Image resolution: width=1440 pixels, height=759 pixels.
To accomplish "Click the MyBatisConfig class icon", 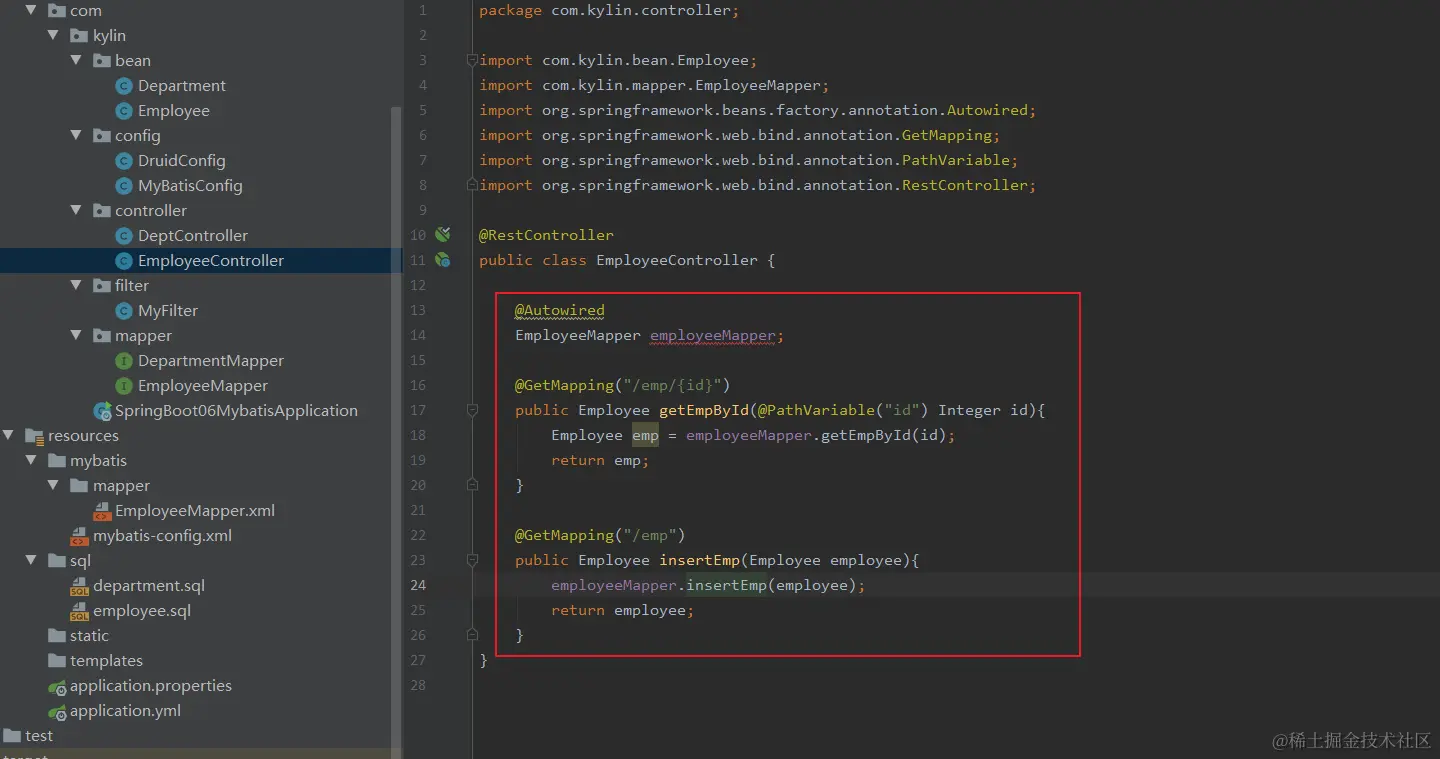I will (x=124, y=186).
